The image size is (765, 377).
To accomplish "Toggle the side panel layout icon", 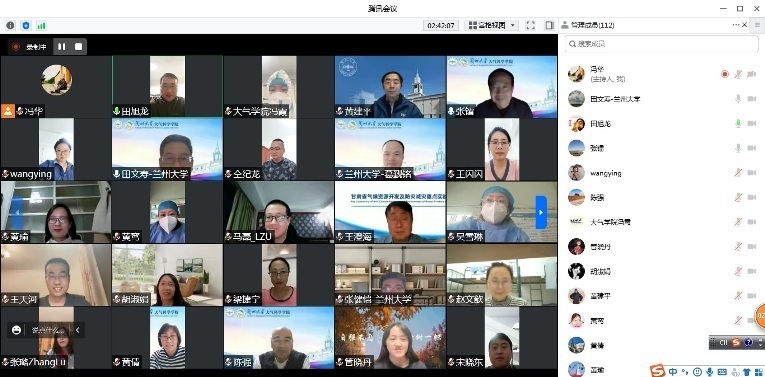I will click(549, 25).
